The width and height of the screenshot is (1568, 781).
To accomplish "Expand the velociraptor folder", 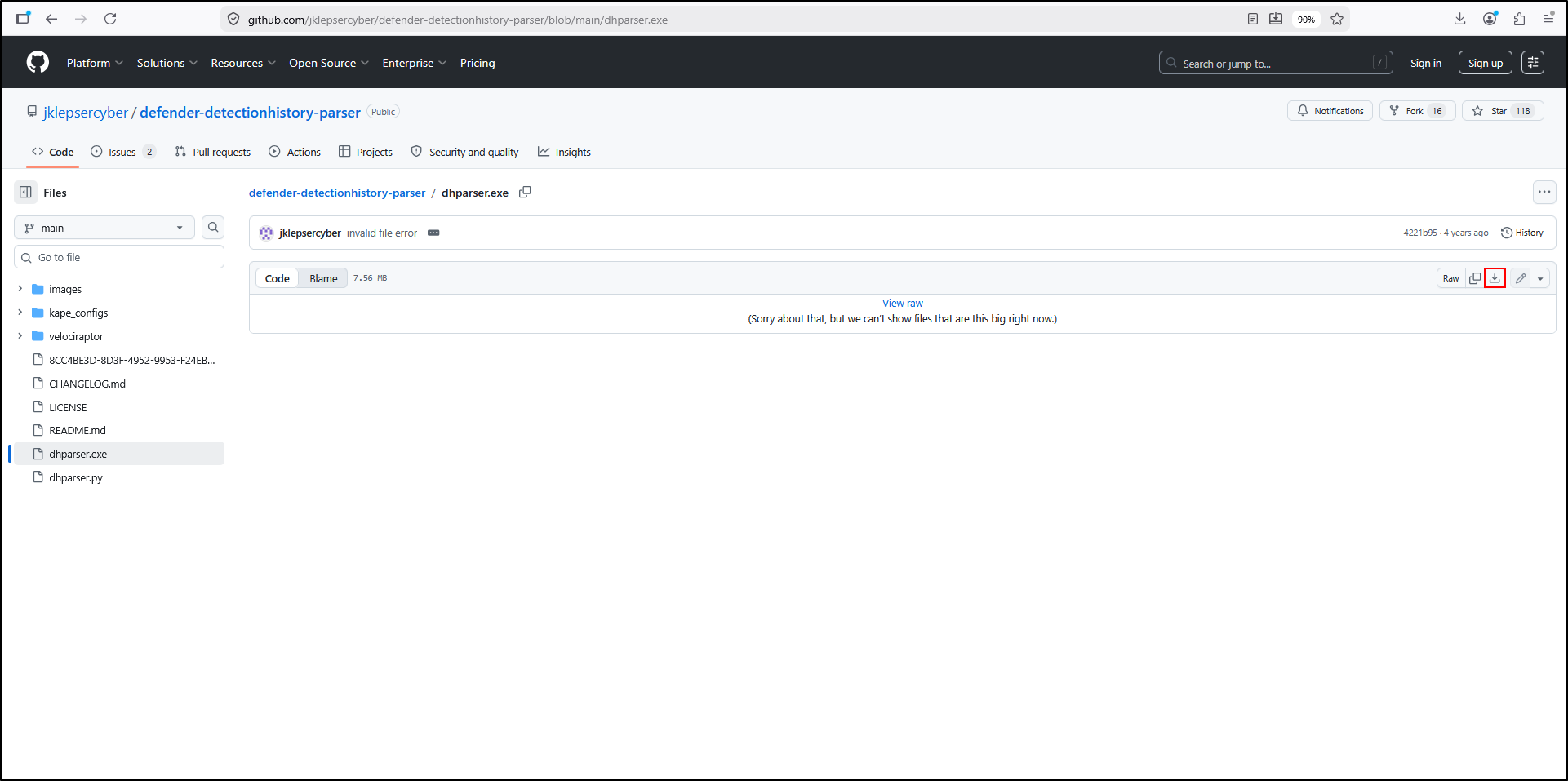I will click(x=20, y=336).
